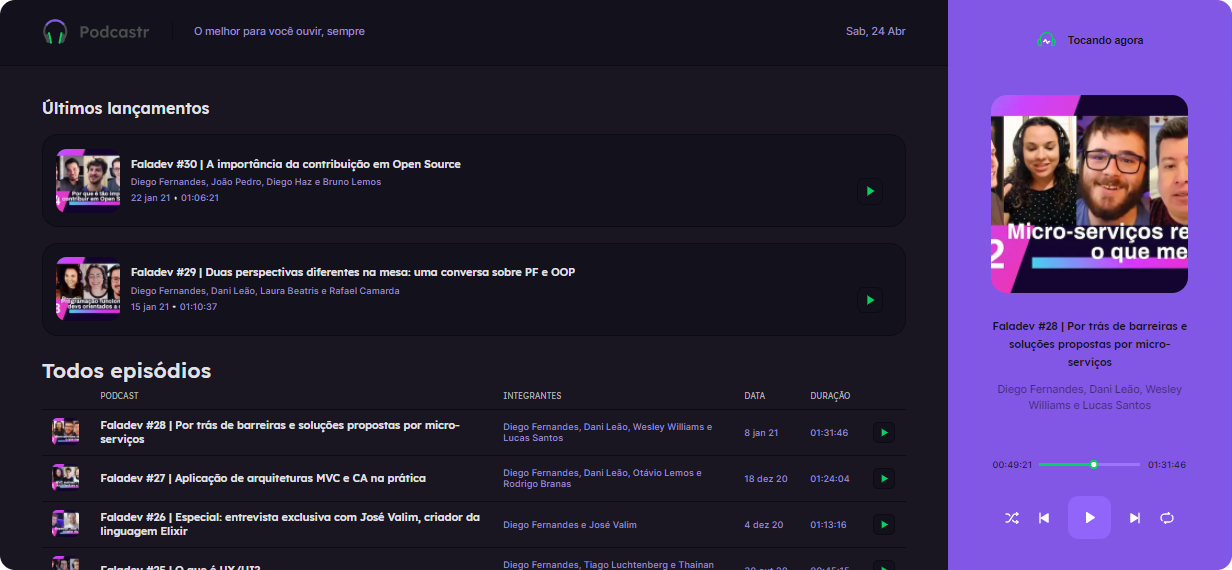Skip to the next episode
The width and height of the screenshot is (1232, 570).
[x=1135, y=518]
